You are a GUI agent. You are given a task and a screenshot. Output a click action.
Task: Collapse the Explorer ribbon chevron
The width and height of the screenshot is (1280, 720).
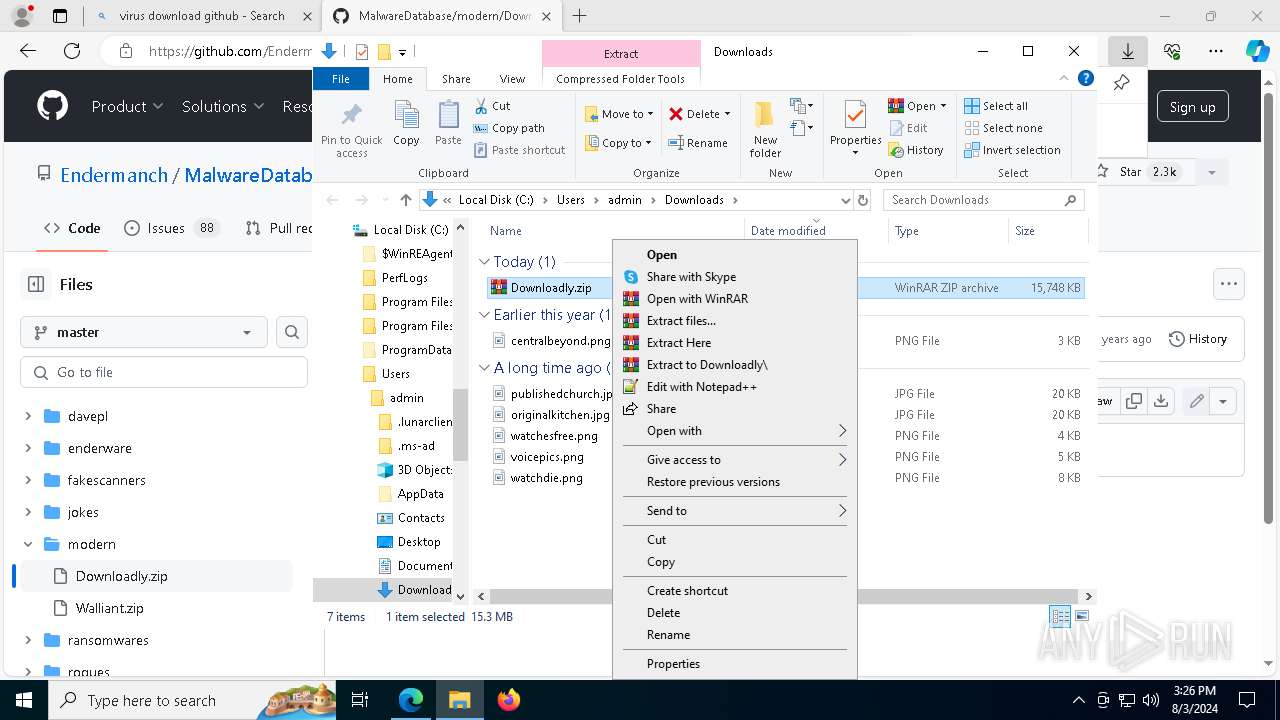pyautogui.click(x=1063, y=78)
